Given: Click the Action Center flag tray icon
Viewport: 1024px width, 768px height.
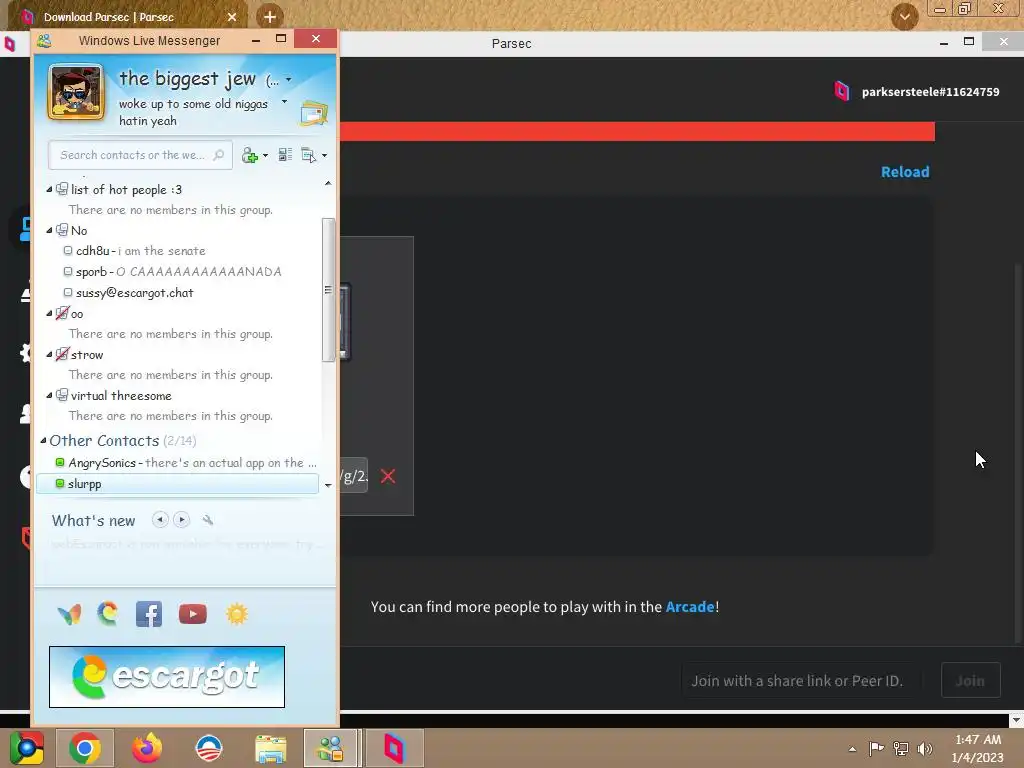Looking at the screenshot, I should coord(876,748).
